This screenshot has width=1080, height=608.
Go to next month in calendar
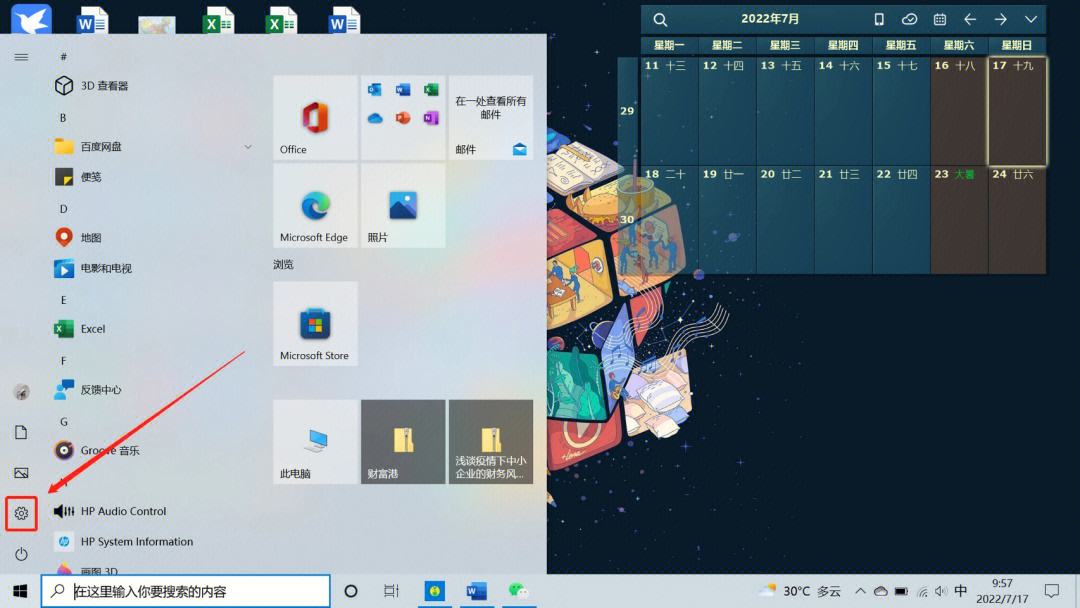point(1000,19)
